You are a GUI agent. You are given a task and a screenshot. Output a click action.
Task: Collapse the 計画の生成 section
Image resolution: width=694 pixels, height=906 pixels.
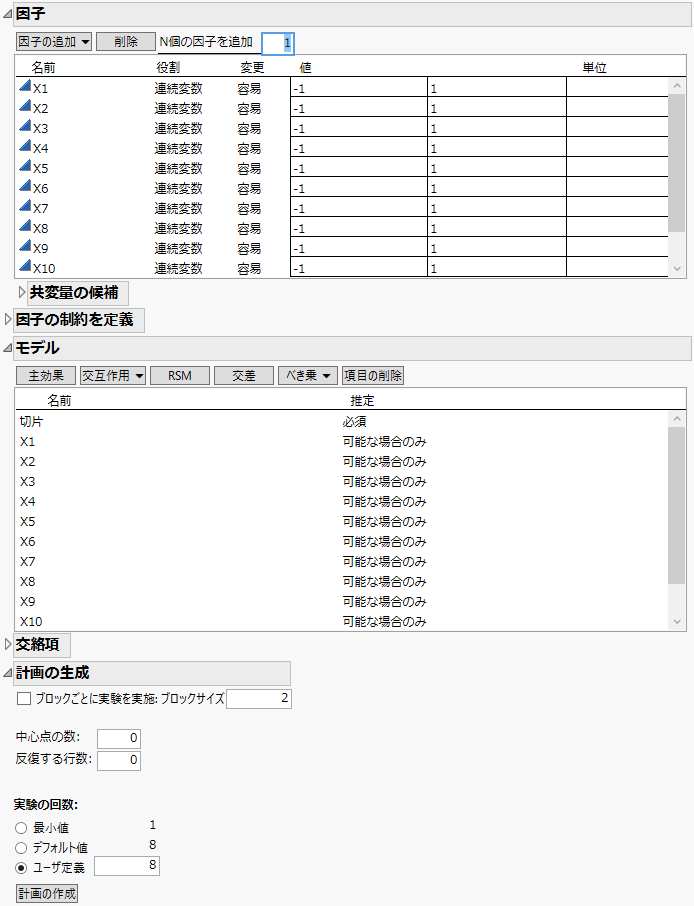(8, 673)
